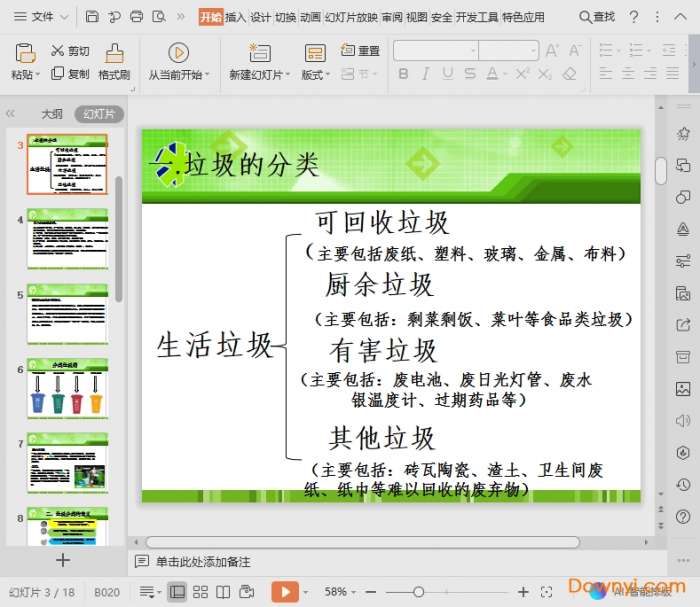Open the 审阅 ribbon tab

click(x=392, y=17)
